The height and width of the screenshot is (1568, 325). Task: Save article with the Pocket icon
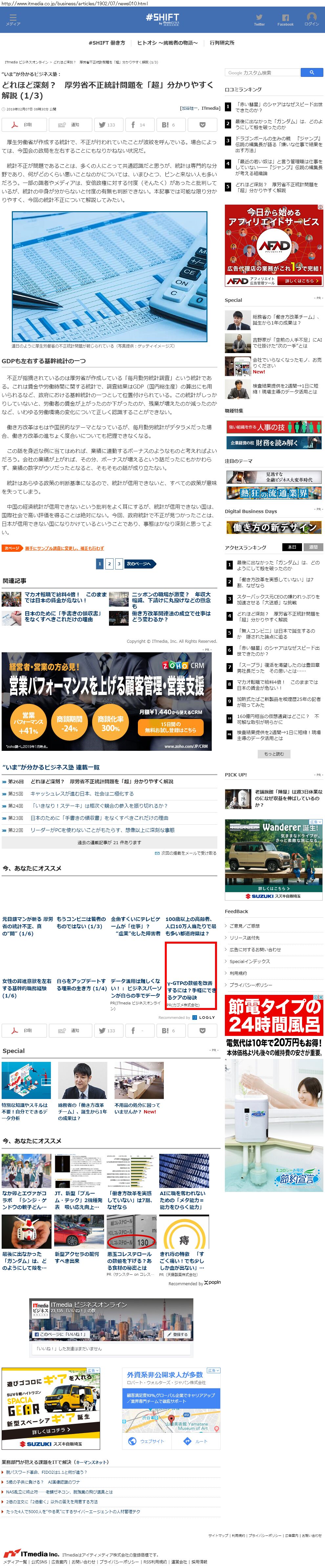[202, 125]
